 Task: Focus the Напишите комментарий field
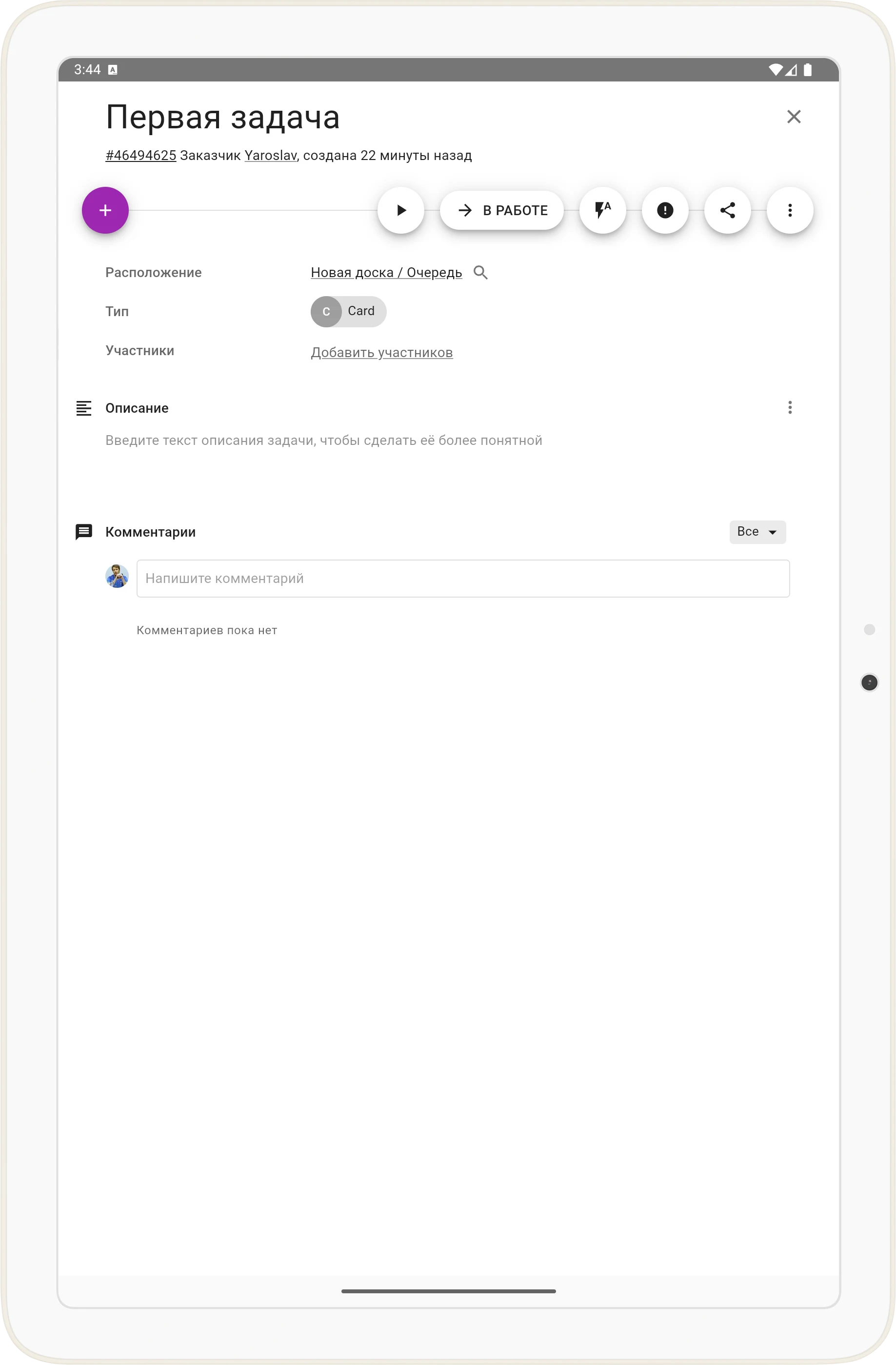pos(463,578)
